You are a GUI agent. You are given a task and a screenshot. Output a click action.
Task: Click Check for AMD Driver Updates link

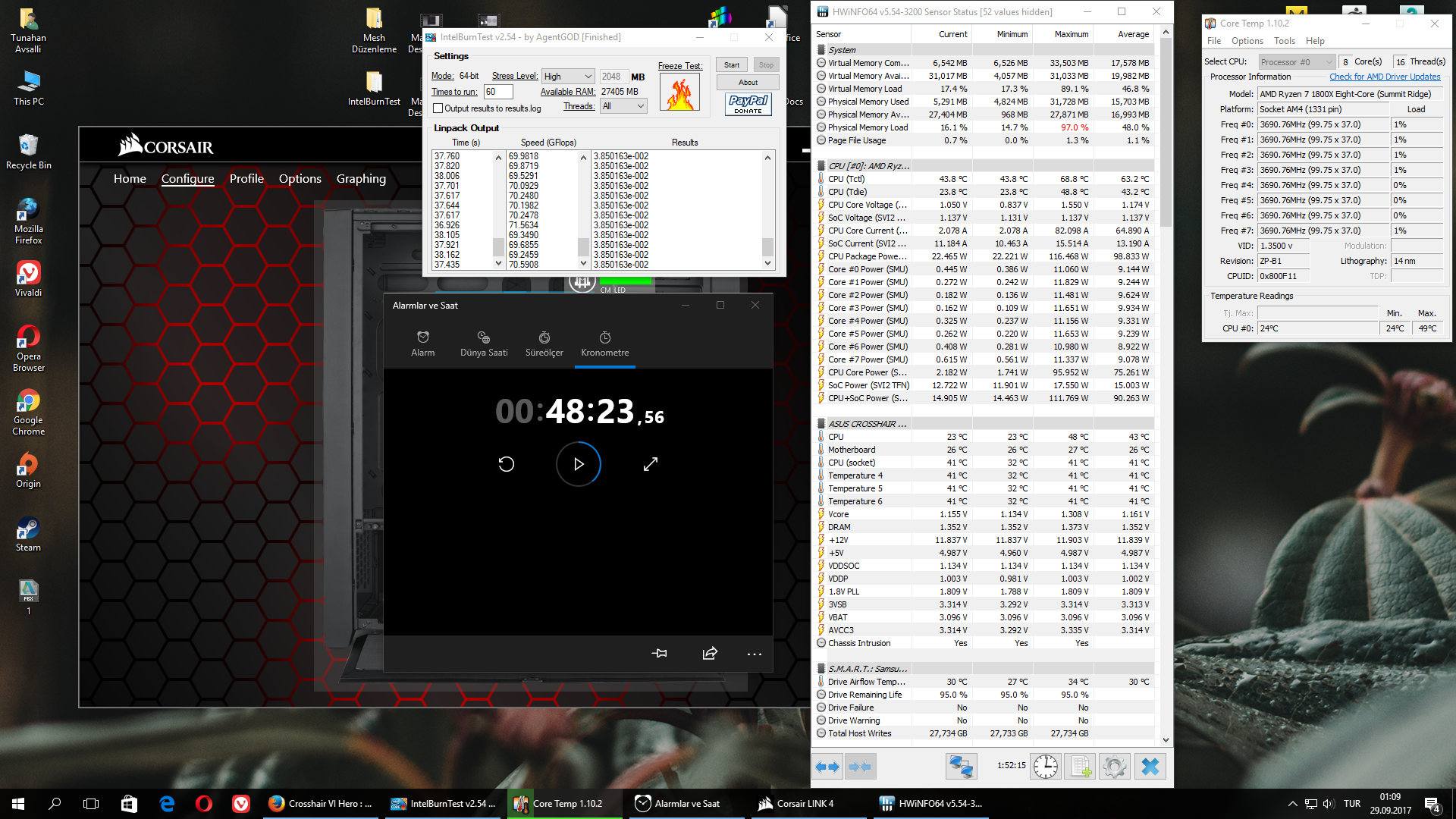point(1385,77)
